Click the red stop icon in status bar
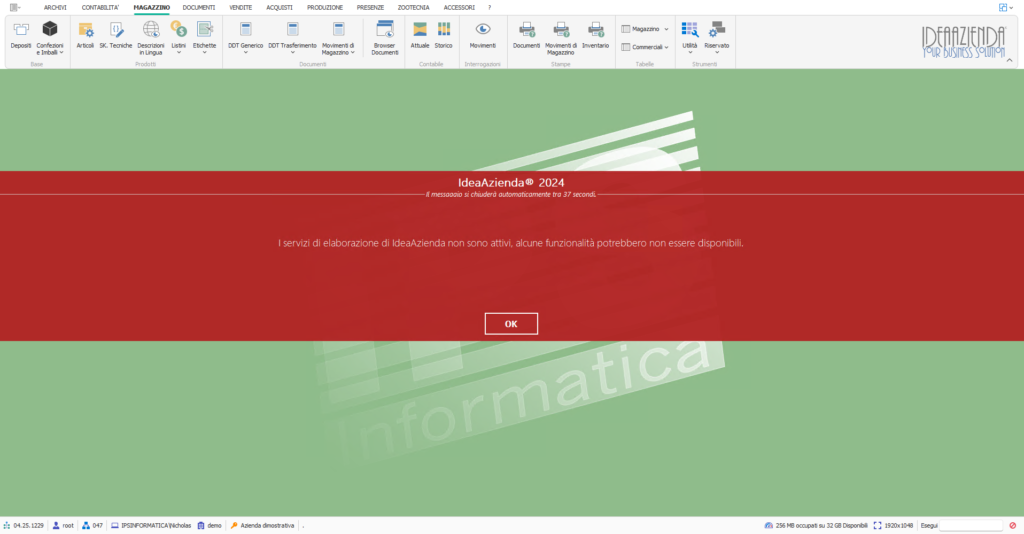Image resolution: width=1024 pixels, height=534 pixels. pyautogui.click(x=1013, y=526)
